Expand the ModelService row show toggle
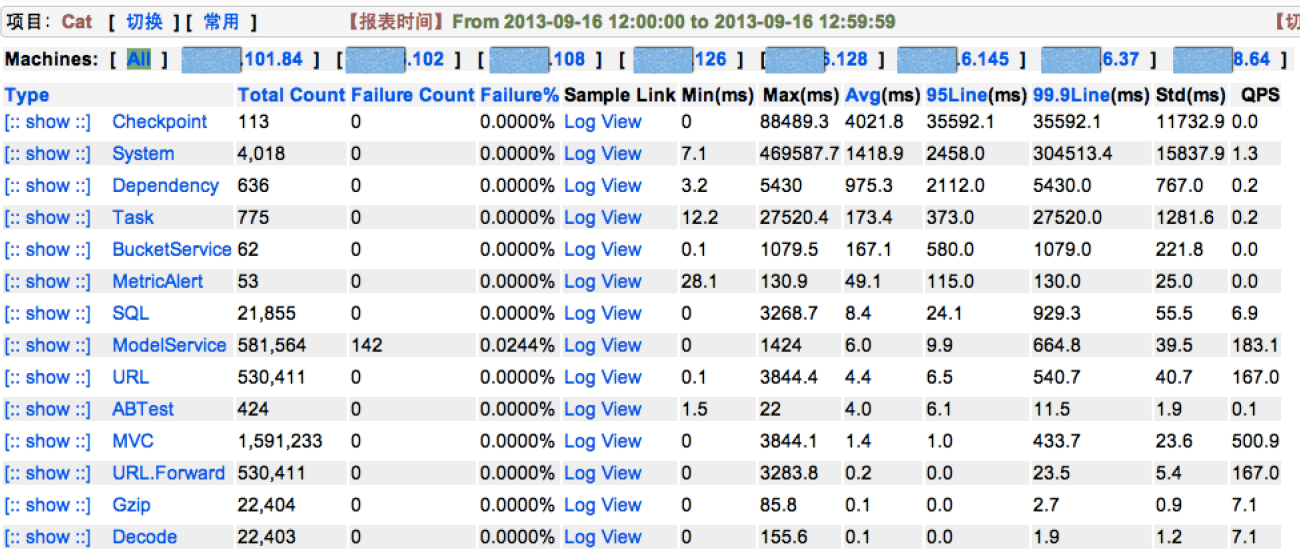The image size is (1300, 560). coord(48,346)
